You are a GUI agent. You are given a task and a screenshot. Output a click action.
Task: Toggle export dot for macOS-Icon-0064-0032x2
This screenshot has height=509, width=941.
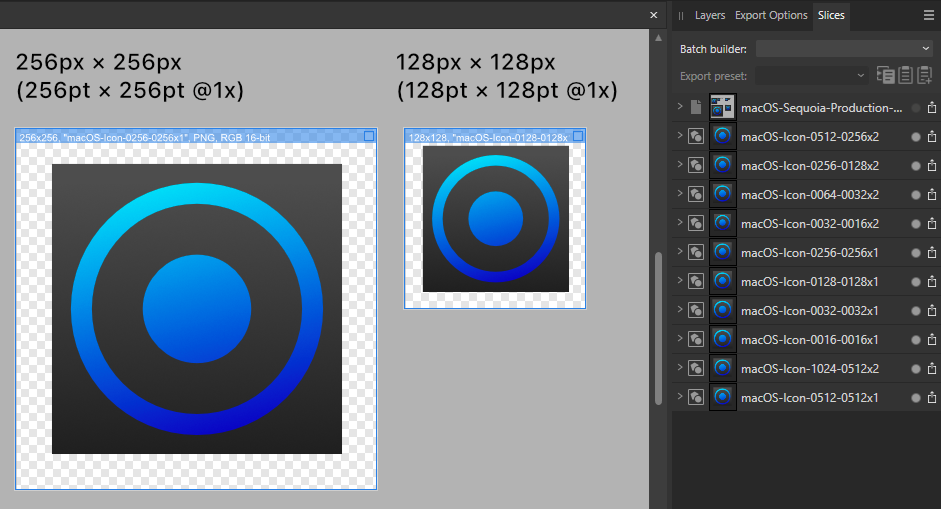pyautogui.click(x=916, y=194)
